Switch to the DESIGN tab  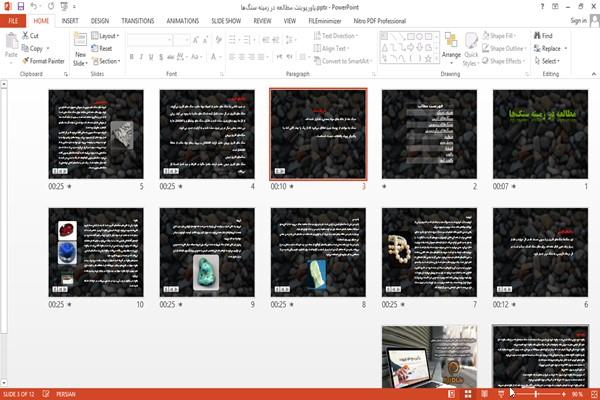coord(100,21)
